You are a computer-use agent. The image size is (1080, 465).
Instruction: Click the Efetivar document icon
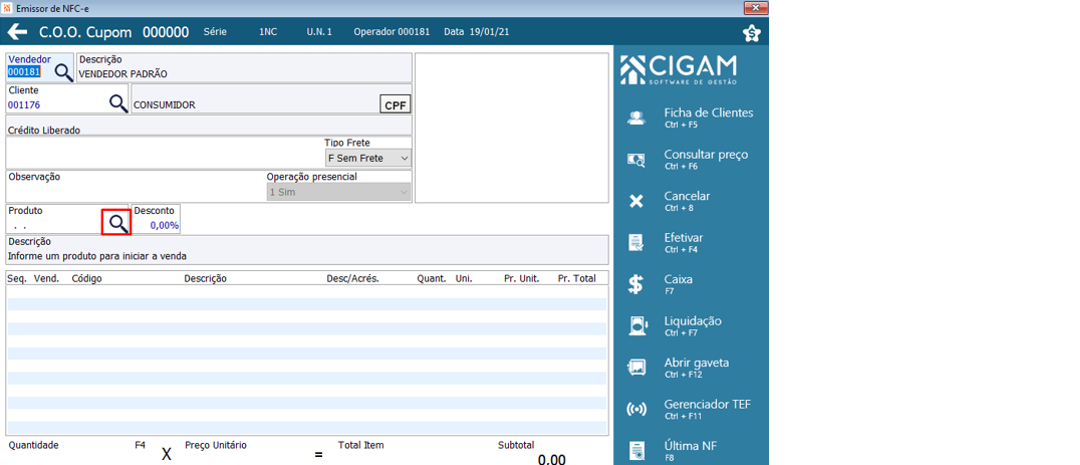pyautogui.click(x=636, y=242)
